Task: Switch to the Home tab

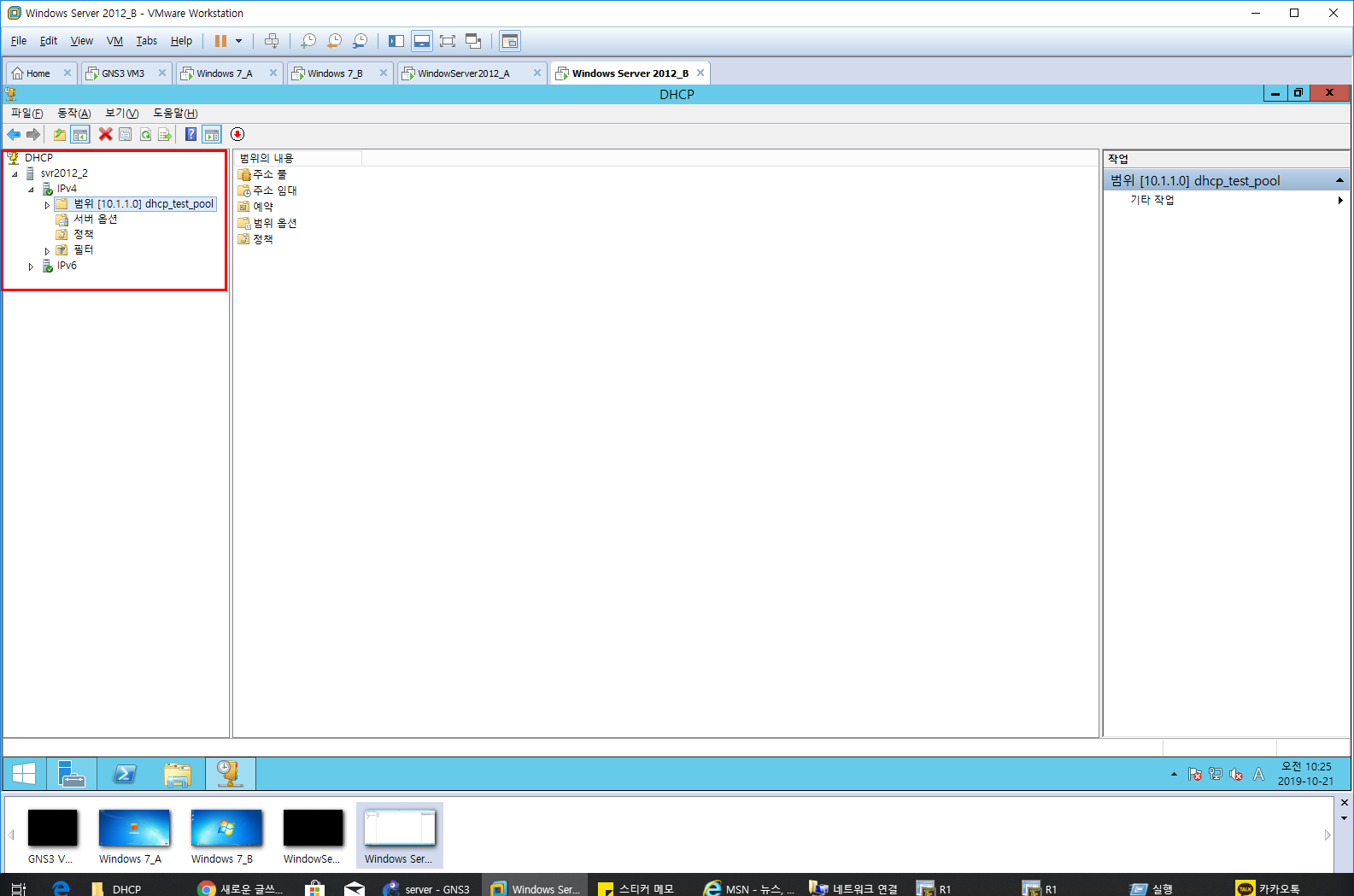Action: [x=38, y=73]
